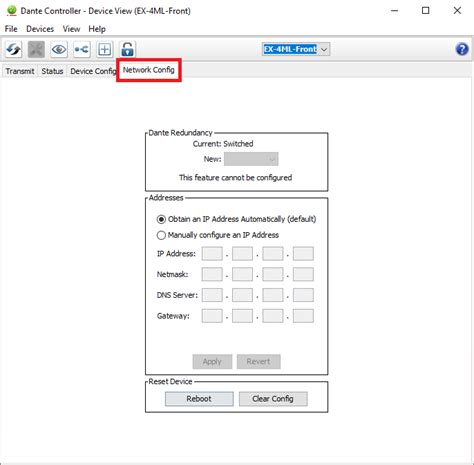Open the File menu
Screen dimensions: 474x465
click(11, 29)
